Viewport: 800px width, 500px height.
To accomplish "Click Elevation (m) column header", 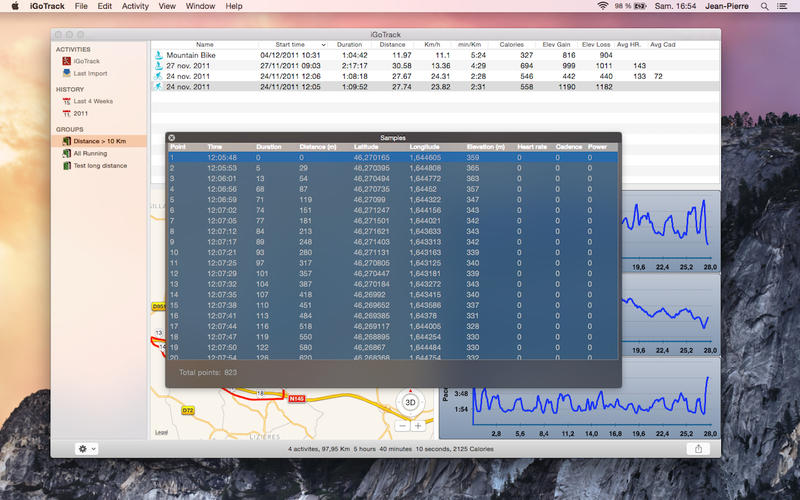I will (x=485, y=147).
